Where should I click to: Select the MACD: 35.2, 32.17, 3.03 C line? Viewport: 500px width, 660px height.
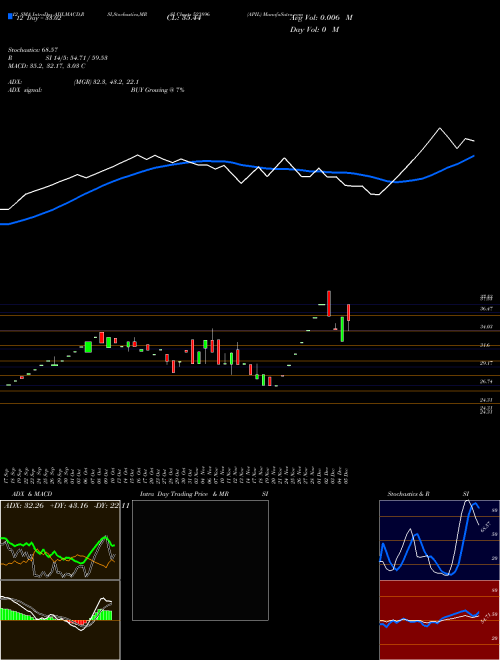point(47,66)
